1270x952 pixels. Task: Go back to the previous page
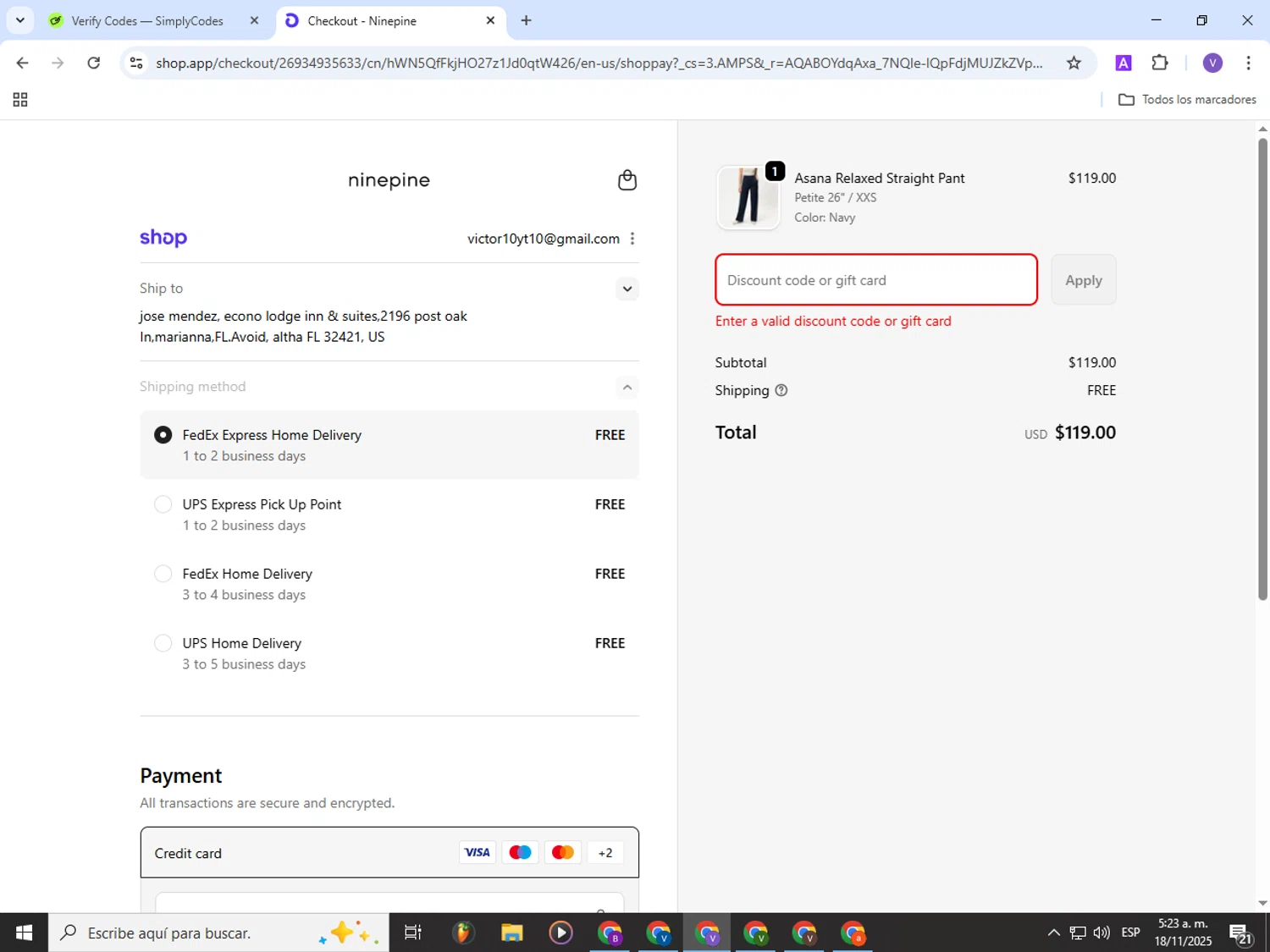pos(23,63)
